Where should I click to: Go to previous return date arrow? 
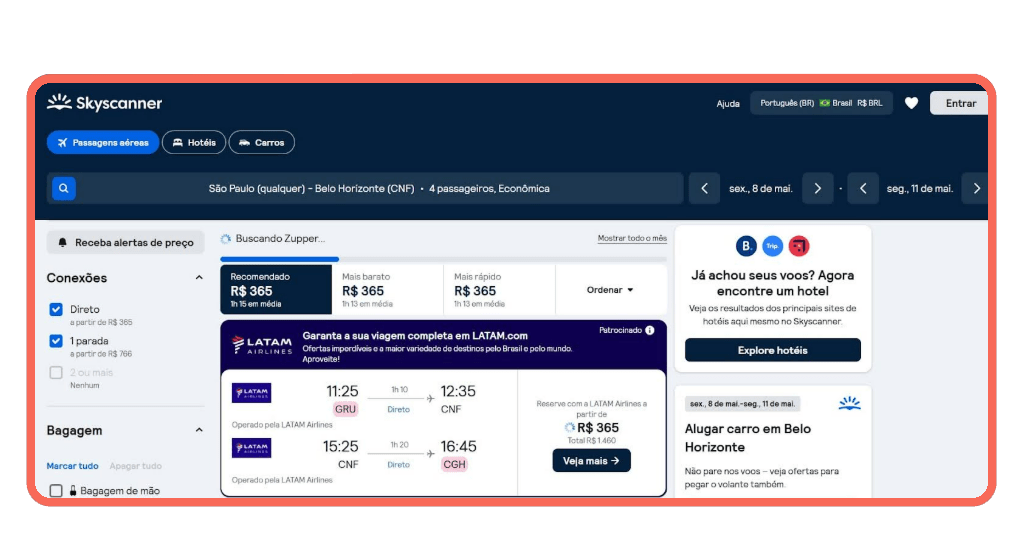(x=862, y=188)
